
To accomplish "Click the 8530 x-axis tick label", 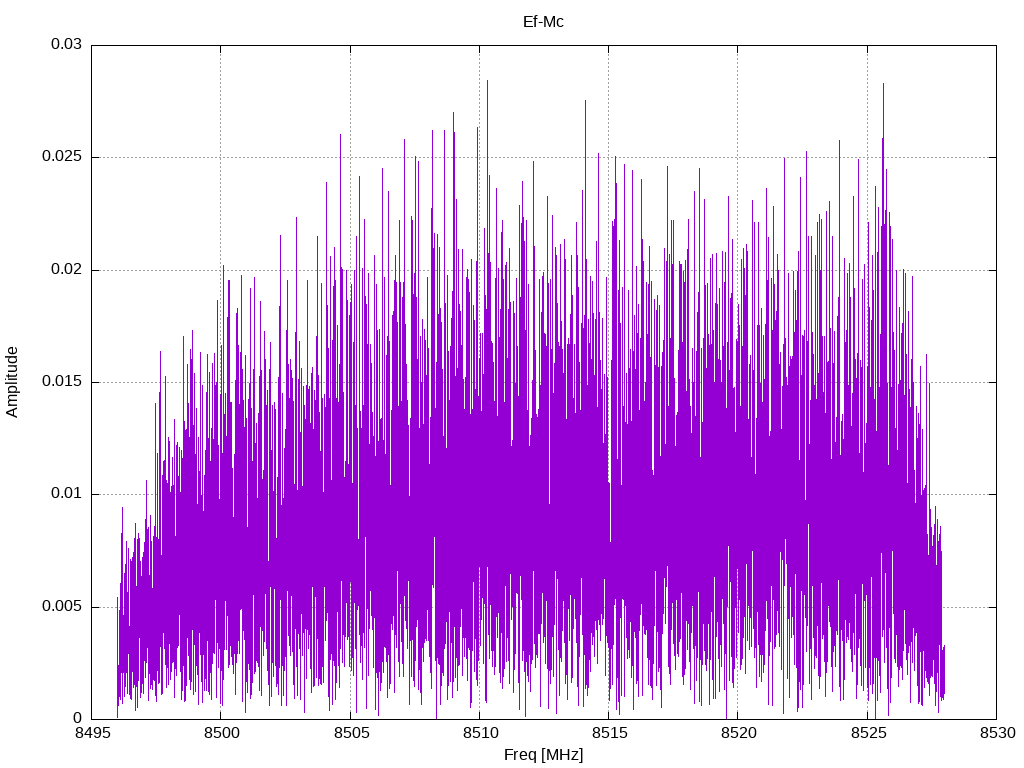I will tap(997, 733).
